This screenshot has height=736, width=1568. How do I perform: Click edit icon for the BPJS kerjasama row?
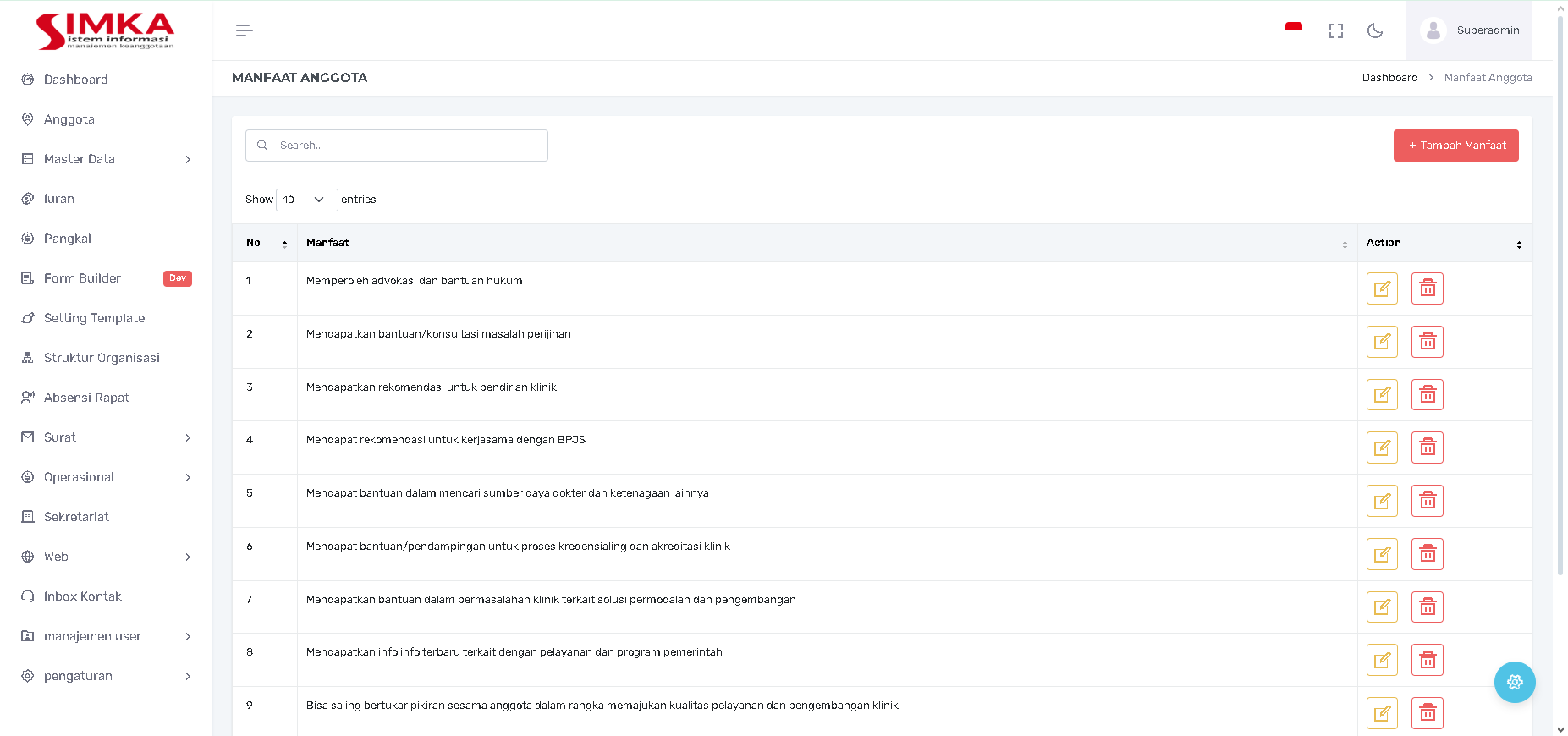(1382, 448)
